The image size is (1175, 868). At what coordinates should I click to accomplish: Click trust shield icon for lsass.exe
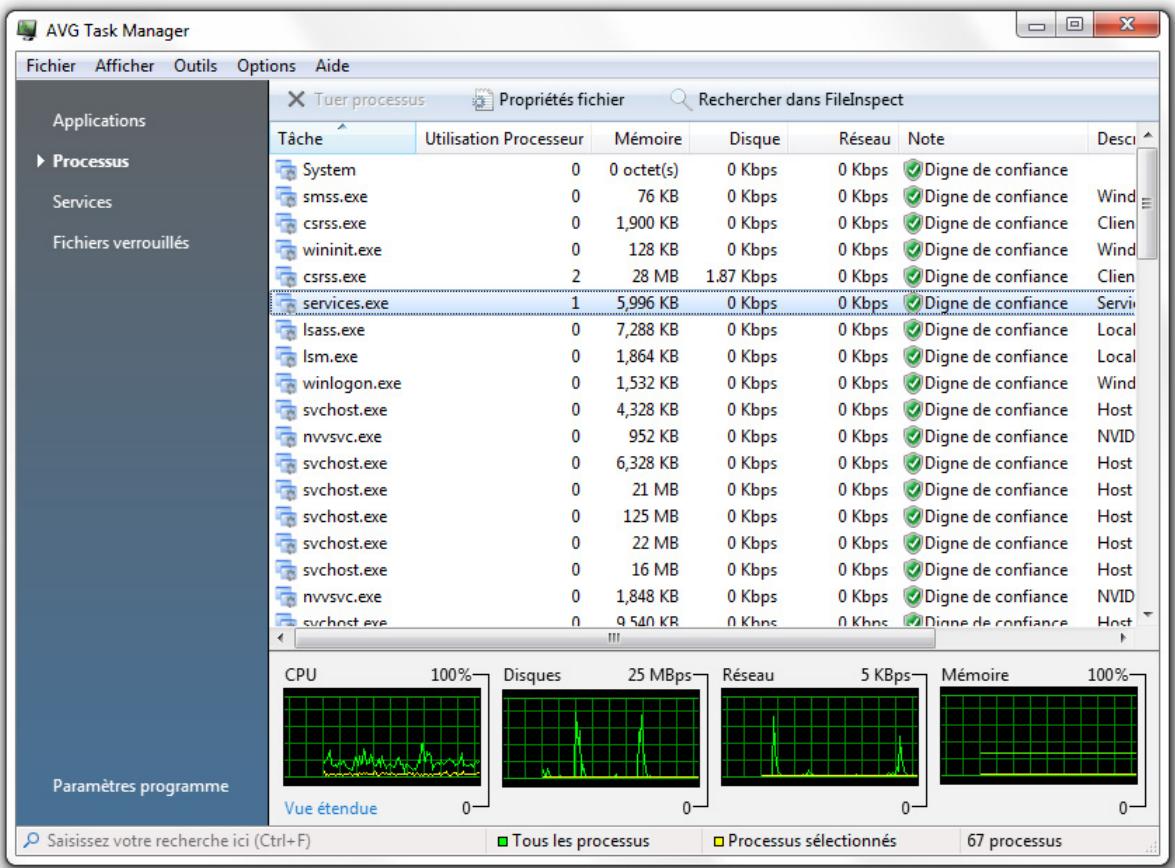point(913,330)
